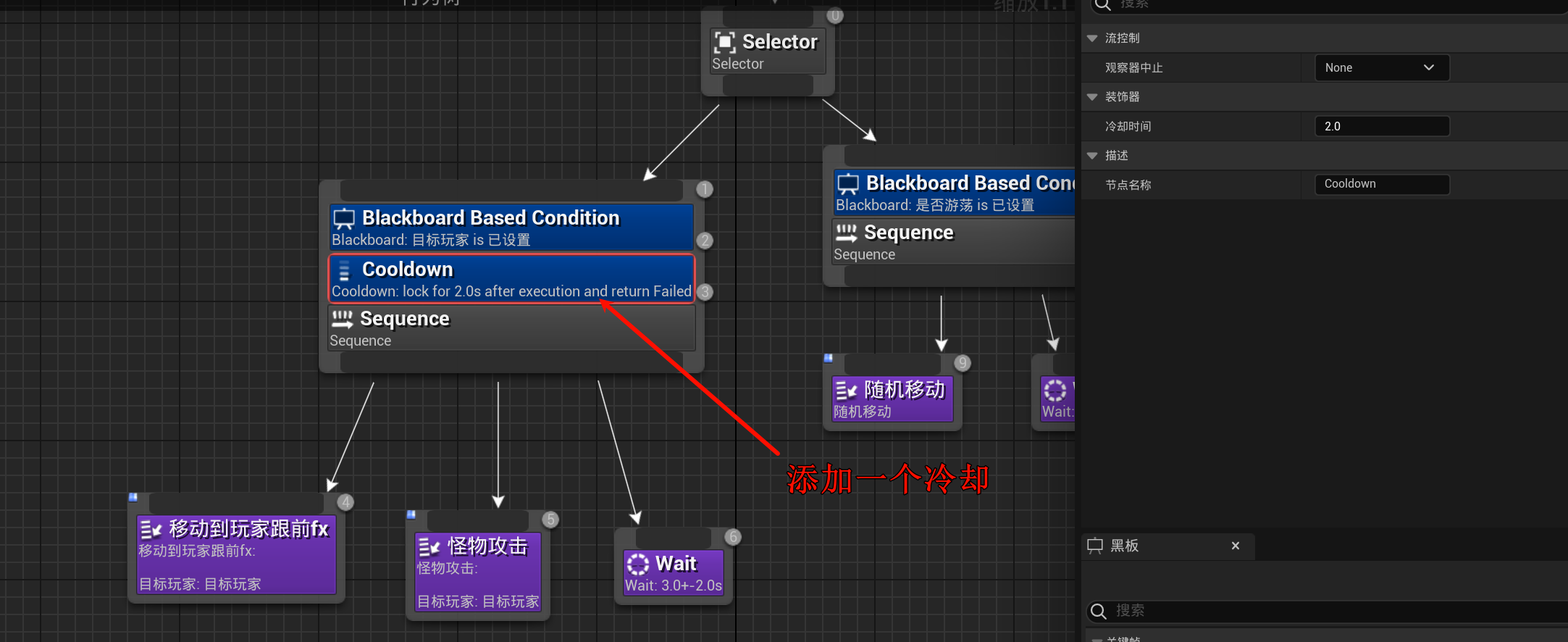Switch to the 黑板 tab

1124,546
